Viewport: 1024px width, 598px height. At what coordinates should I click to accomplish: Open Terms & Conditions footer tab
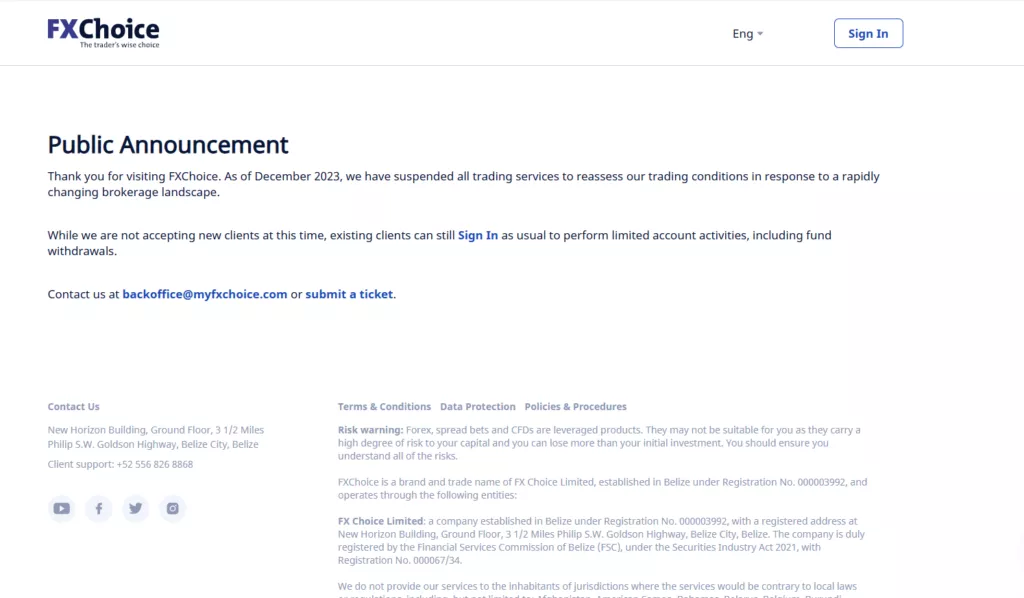pyautogui.click(x=384, y=406)
